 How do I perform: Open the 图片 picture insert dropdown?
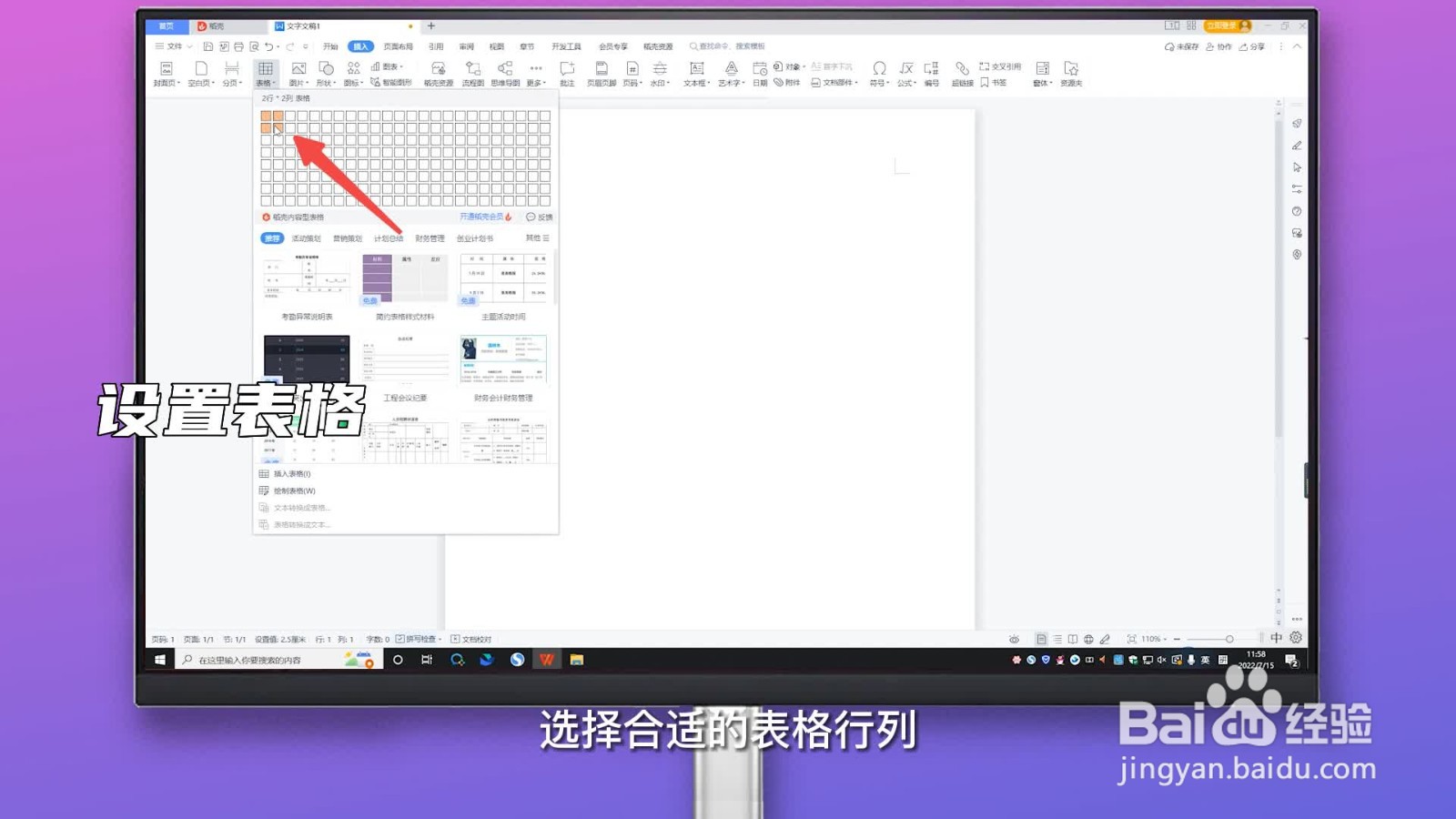(x=298, y=74)
